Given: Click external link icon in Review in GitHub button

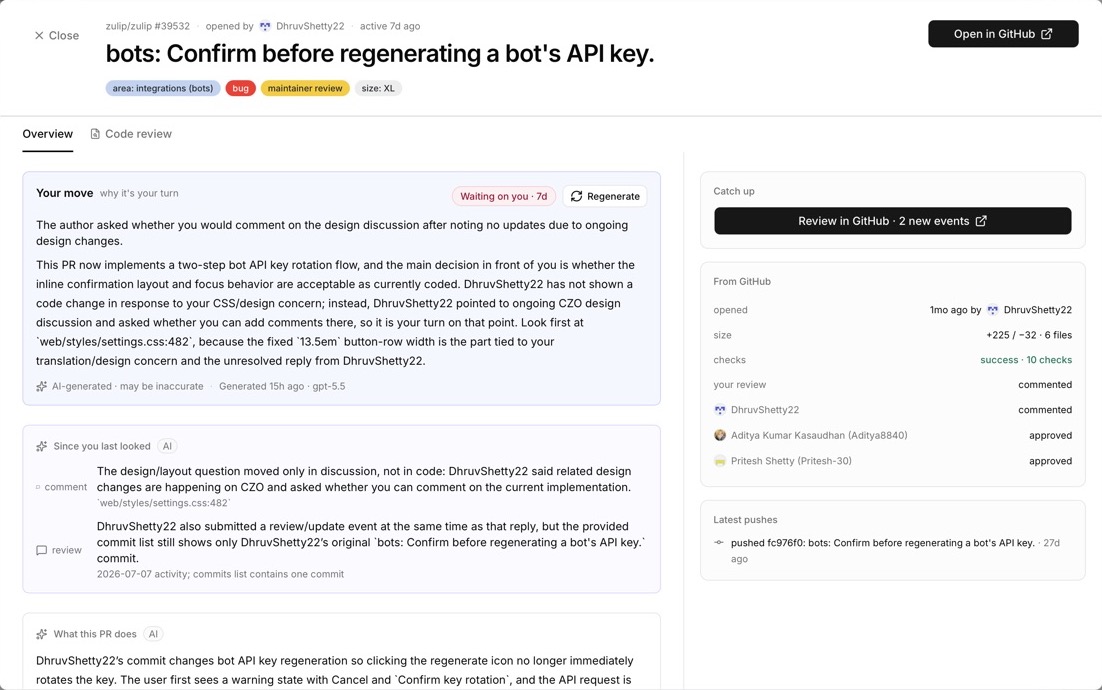Looking at the screenshot, I should click(981, 221).
